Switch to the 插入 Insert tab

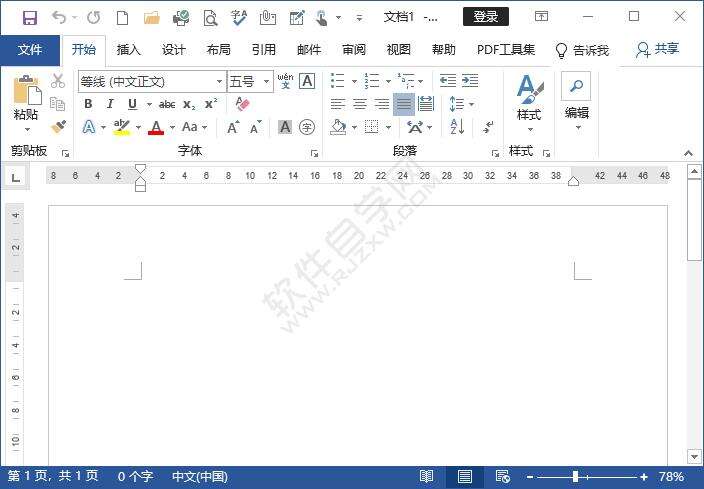point(129,49)
